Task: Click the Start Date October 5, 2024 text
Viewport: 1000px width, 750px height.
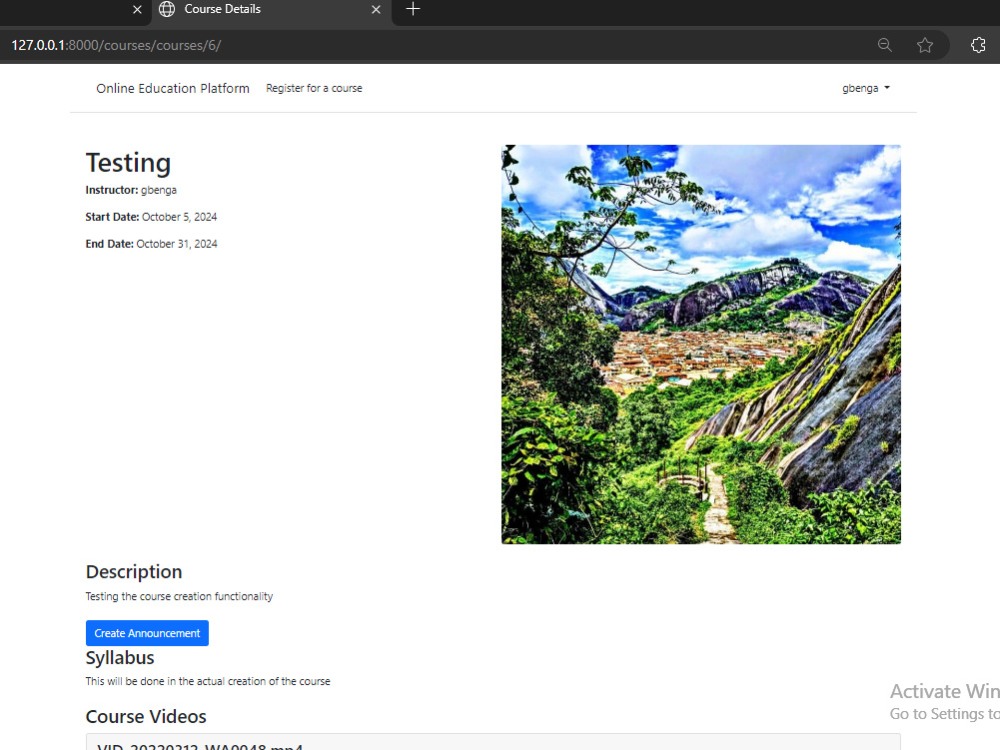Action: click(151, 217)
